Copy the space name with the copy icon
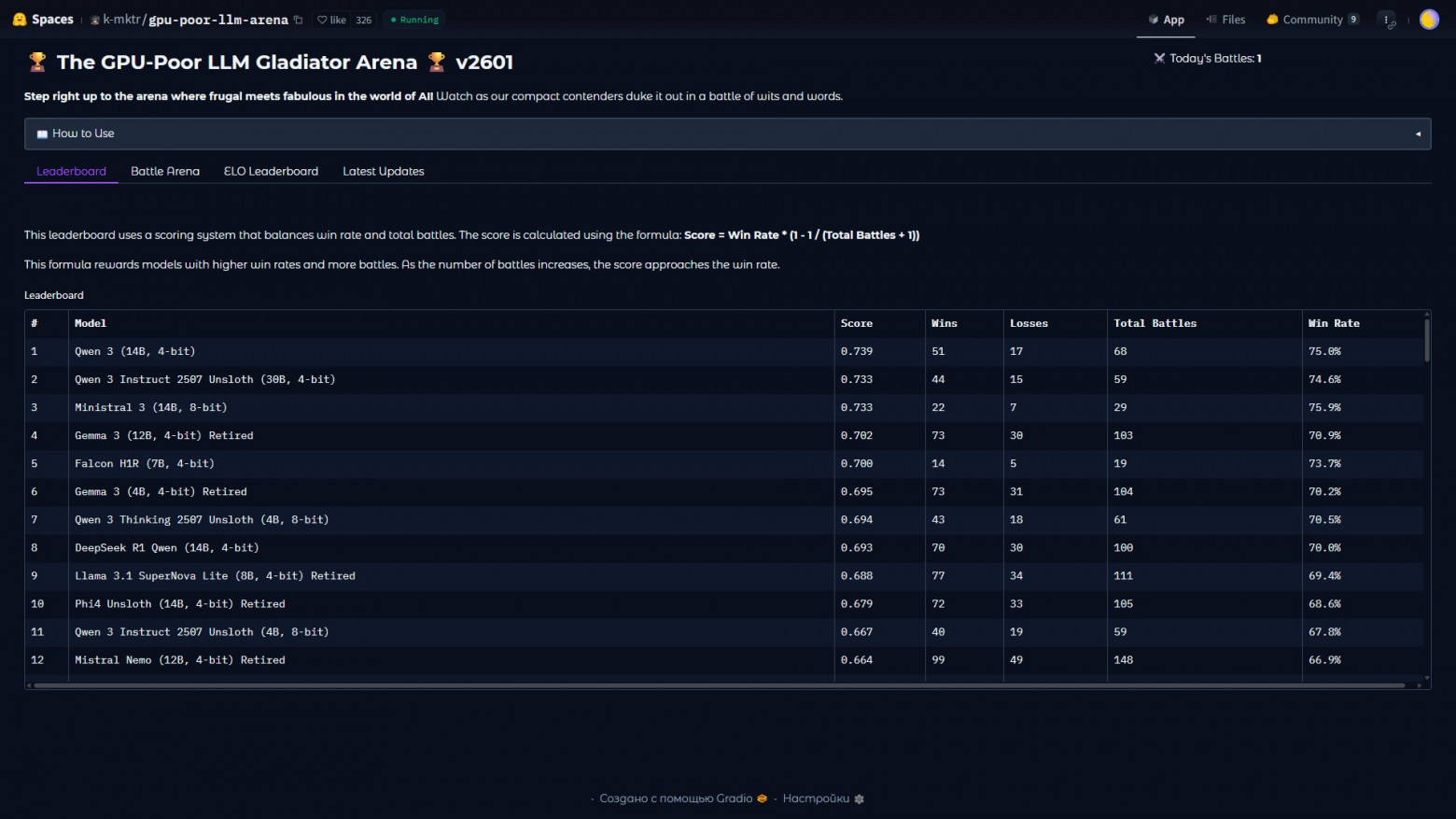The image size is (1456, 819). point(299,20)
